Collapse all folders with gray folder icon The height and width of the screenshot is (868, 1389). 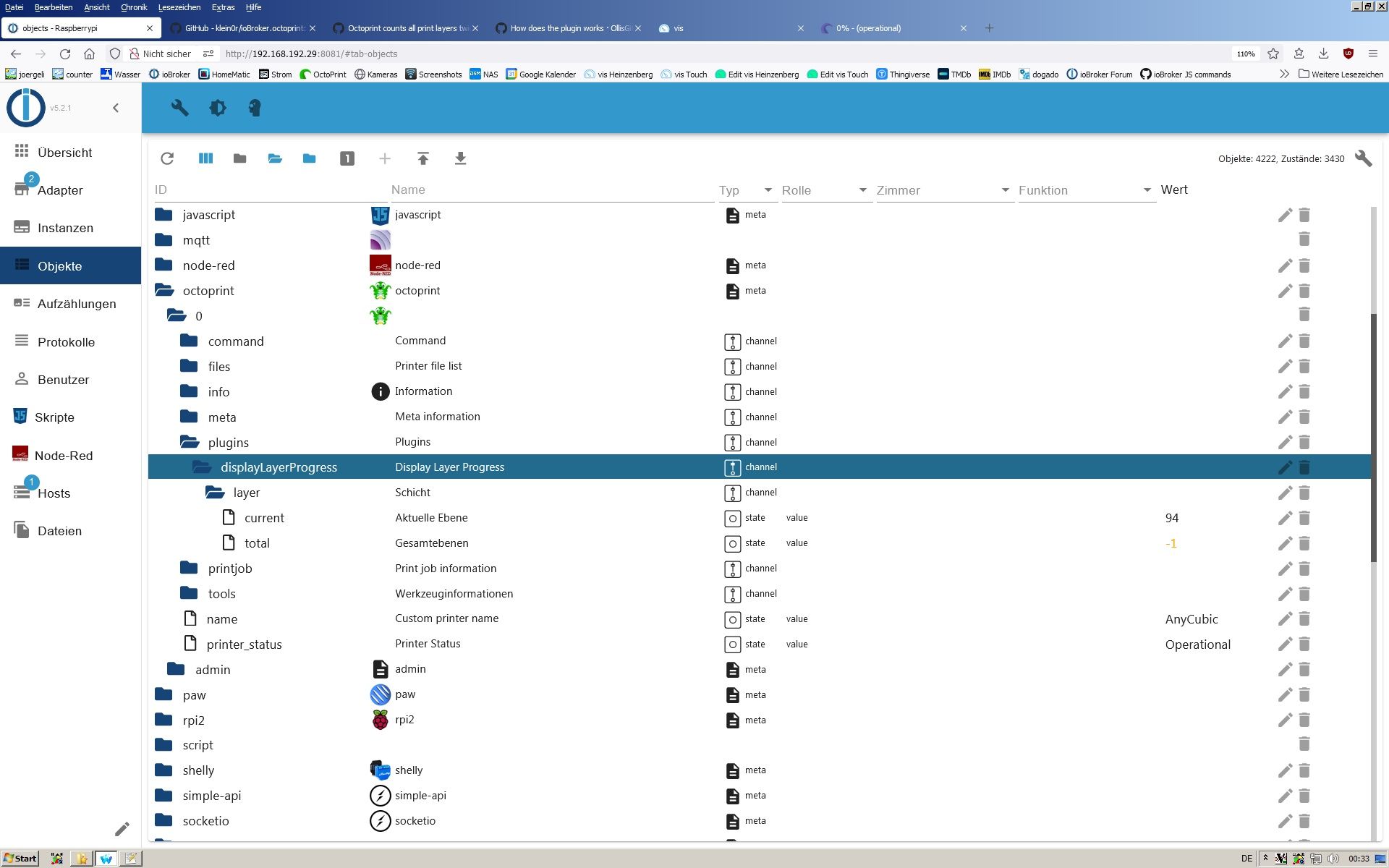(239, 158)
